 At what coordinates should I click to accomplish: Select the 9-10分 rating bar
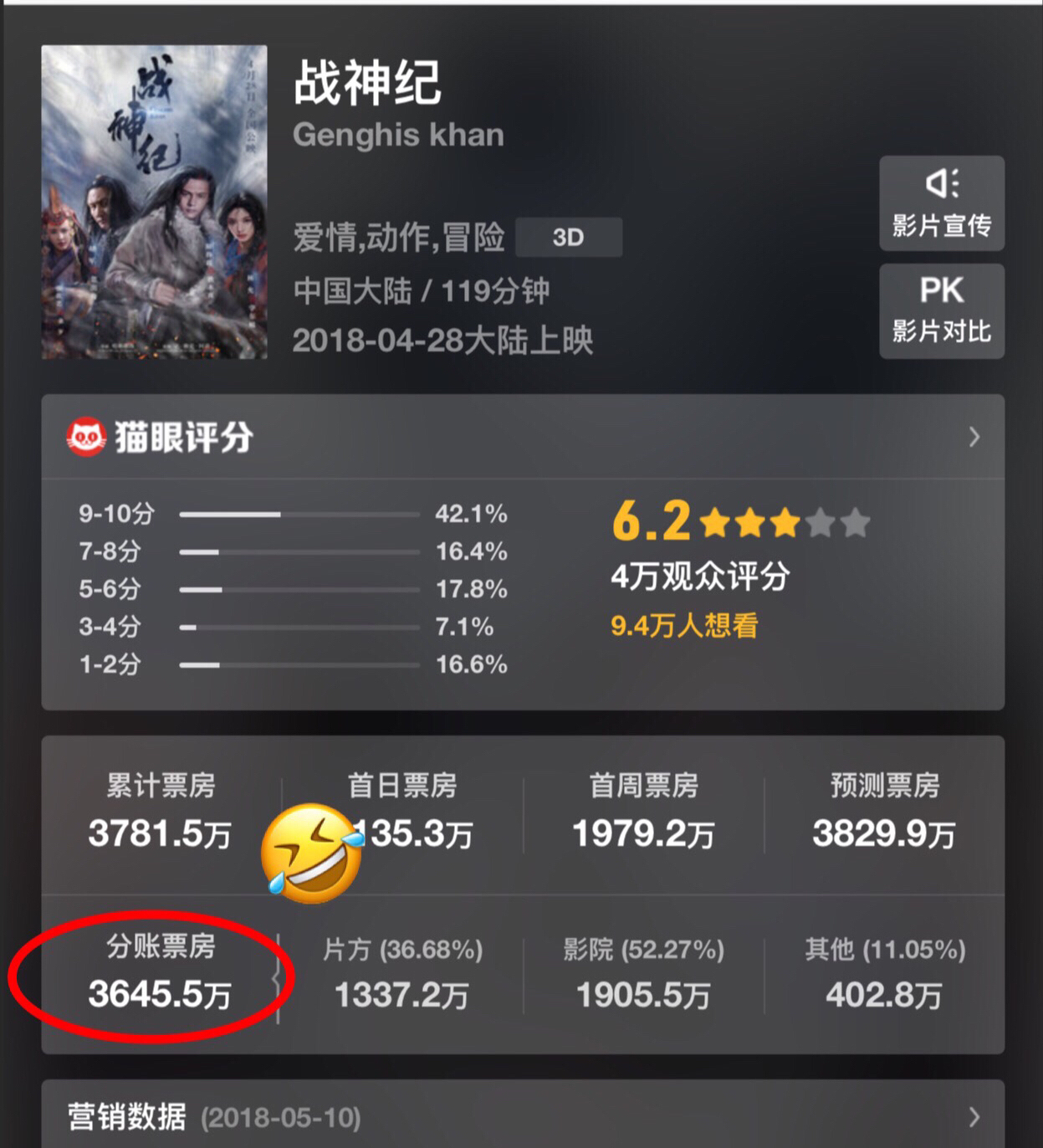[x=299, y=514]
